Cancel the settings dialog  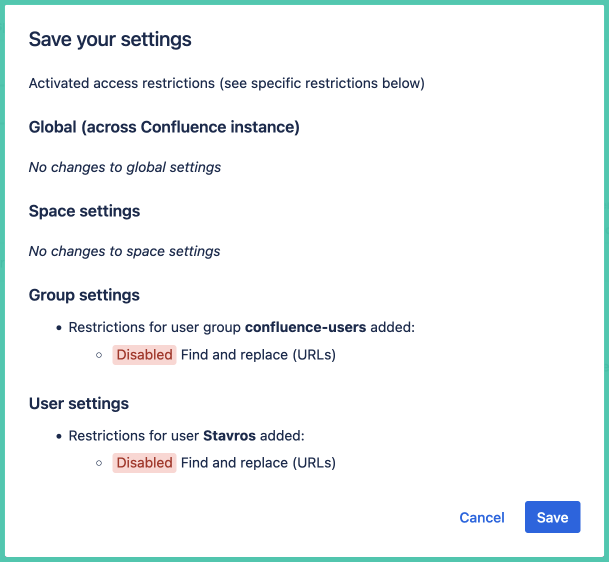(x=481, y=517)
